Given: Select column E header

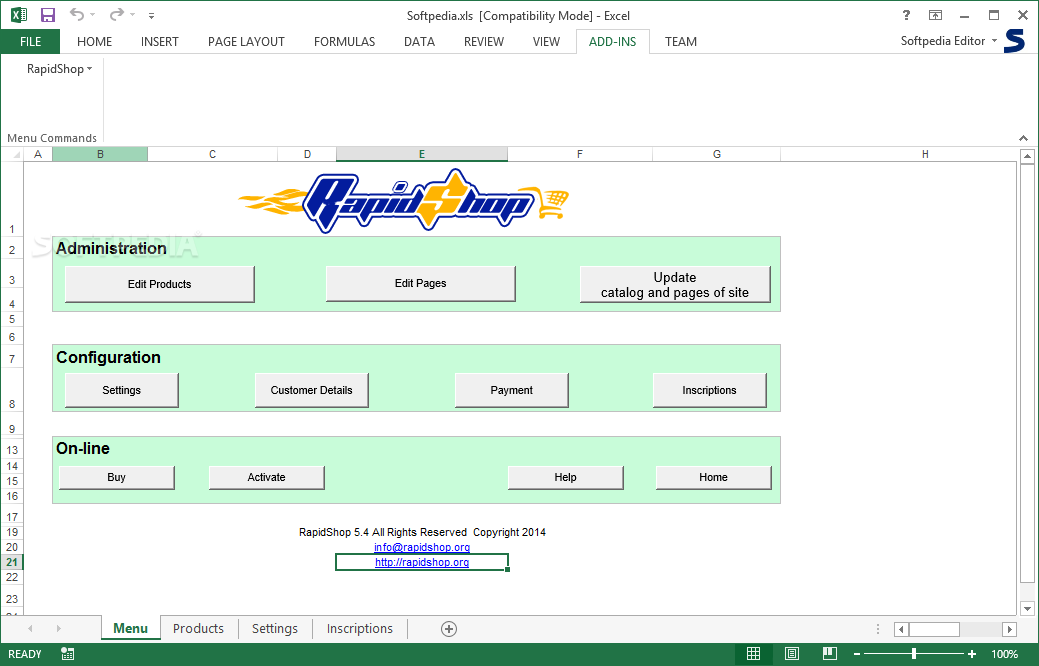Looking at the screenshot, I should tap(421, 154).
